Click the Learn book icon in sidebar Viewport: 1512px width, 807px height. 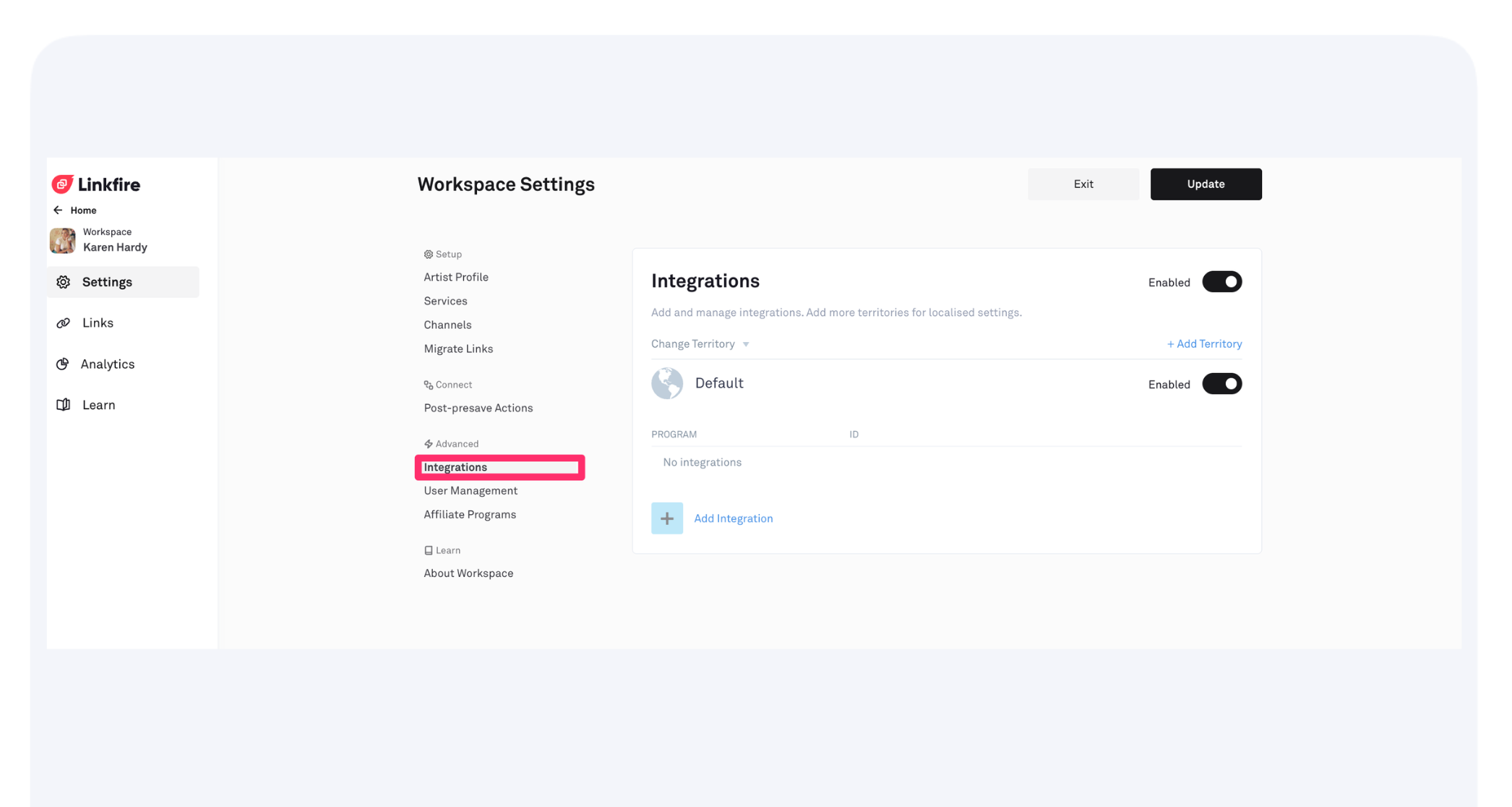pyautogui.click(x=64, y=405)
